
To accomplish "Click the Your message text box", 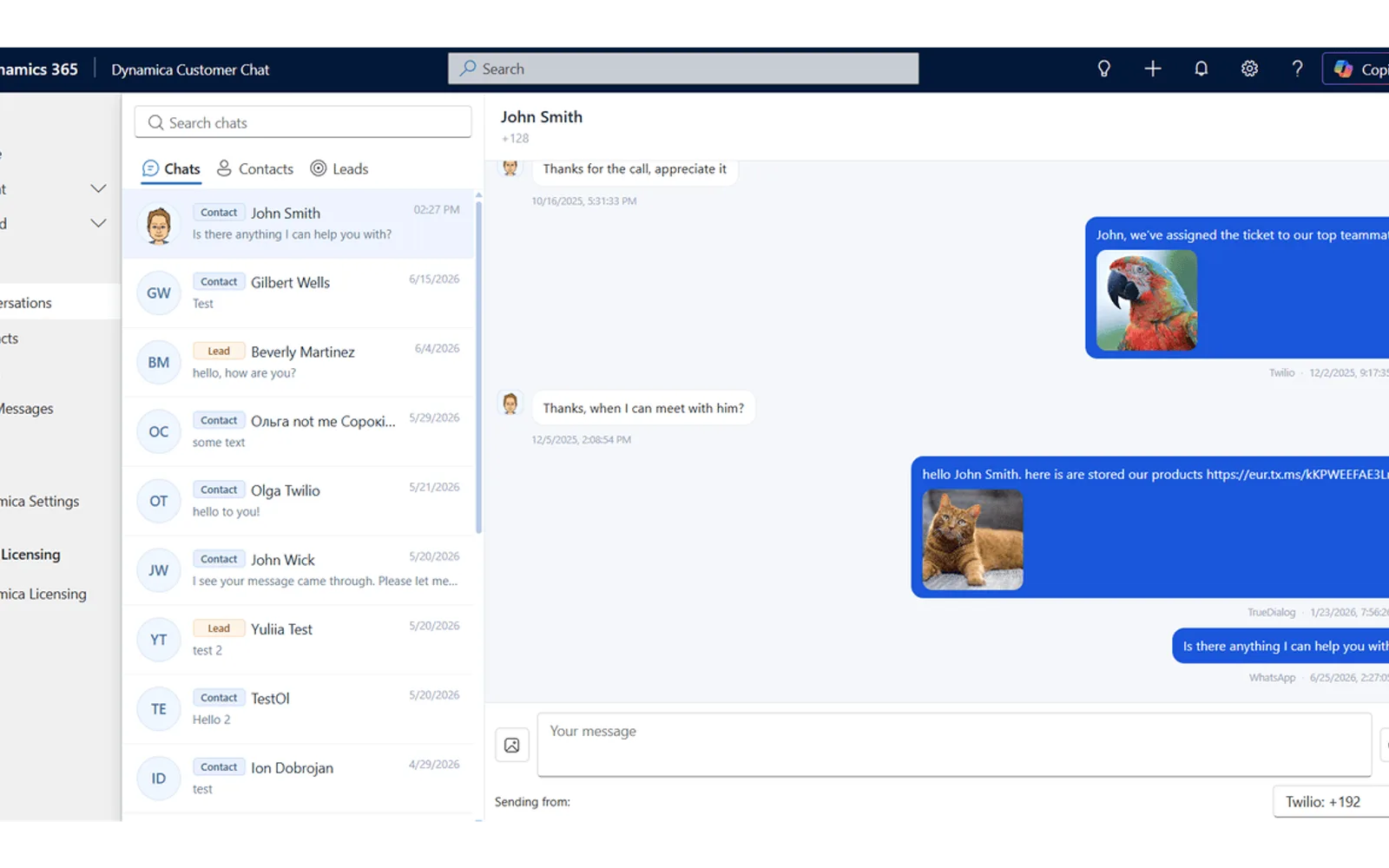I will (954, 745).
